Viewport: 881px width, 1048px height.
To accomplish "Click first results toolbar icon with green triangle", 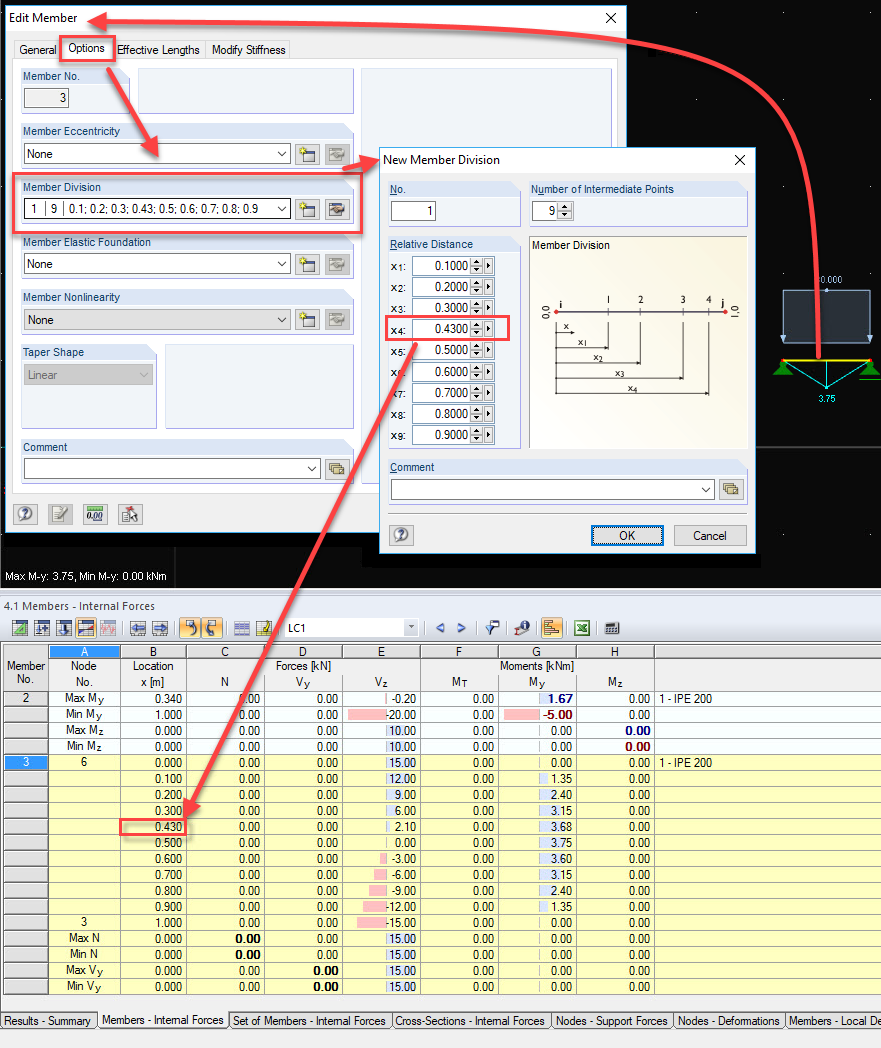I will (21, 628).
